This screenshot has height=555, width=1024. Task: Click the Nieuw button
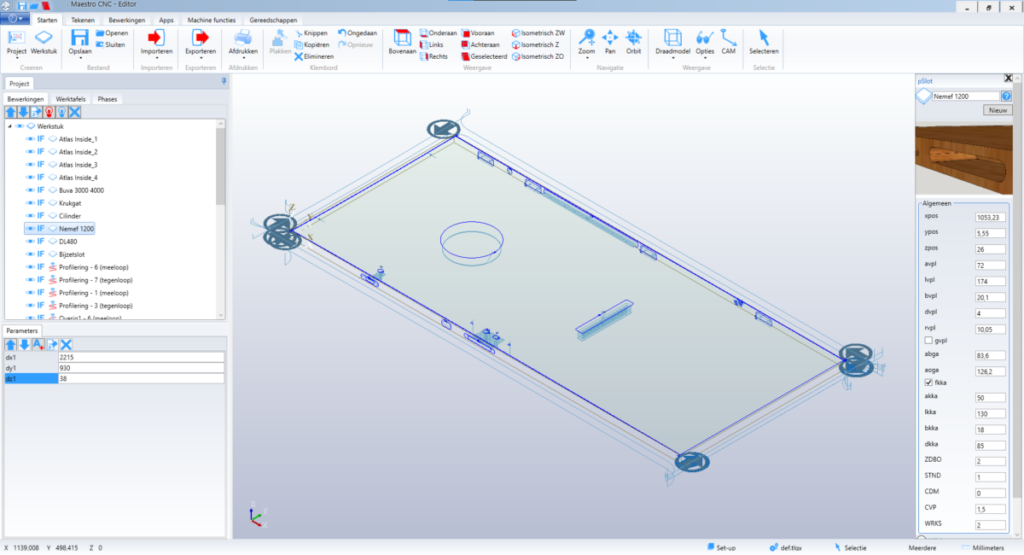pyautogui.click(x=996, y=110)
